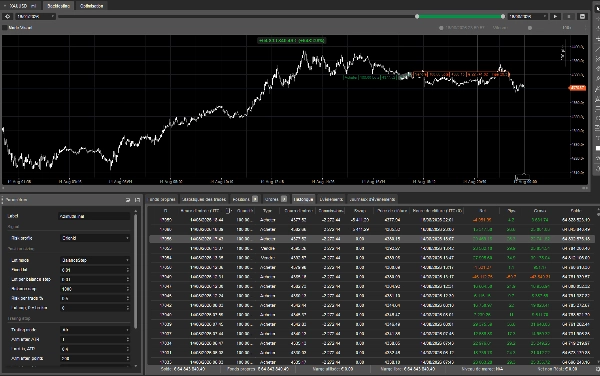
Task: Click the Label text field
Action: [94, 216]
